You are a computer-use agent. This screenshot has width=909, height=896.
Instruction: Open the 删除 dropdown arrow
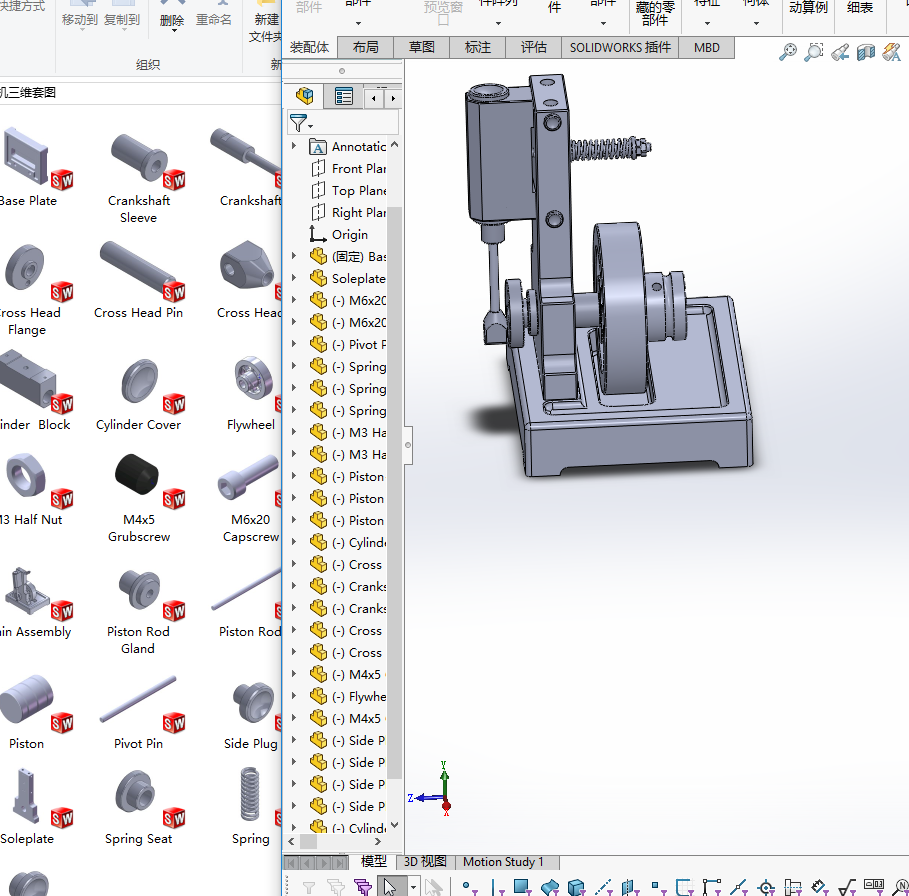pyautogui.click(x=173, y=30)
